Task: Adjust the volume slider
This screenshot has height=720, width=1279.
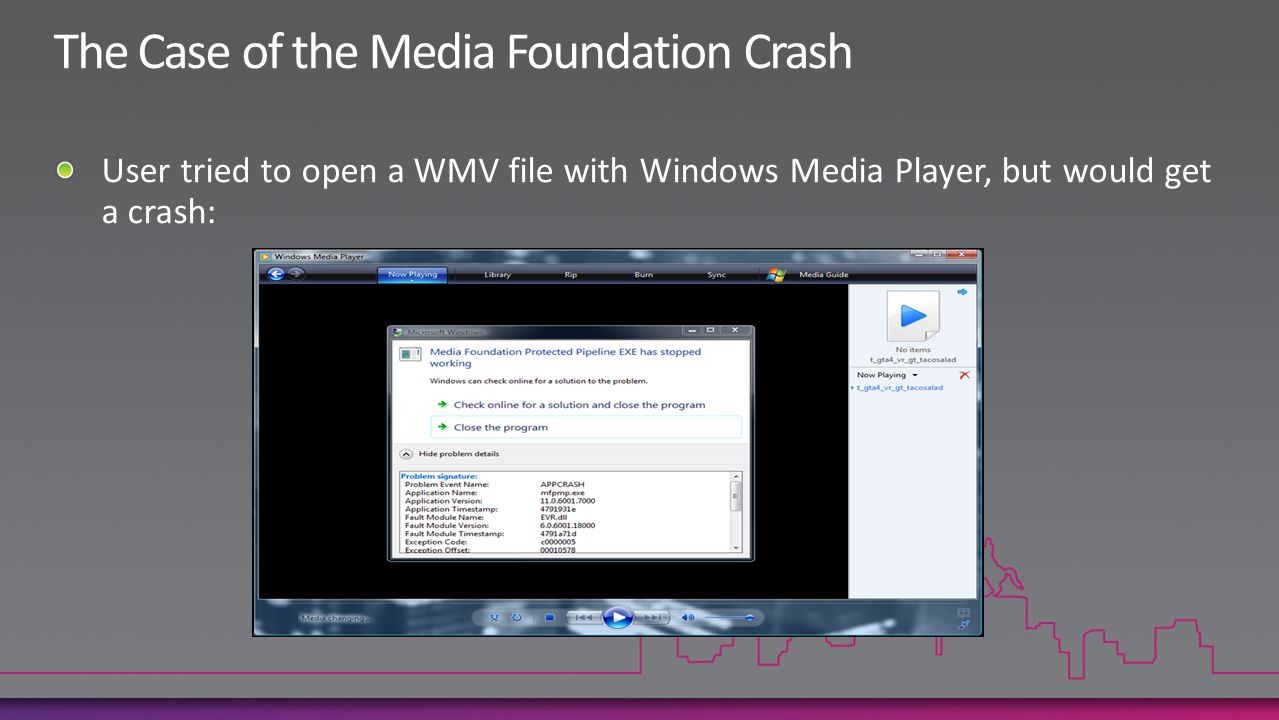Action: tap(729, 619)
